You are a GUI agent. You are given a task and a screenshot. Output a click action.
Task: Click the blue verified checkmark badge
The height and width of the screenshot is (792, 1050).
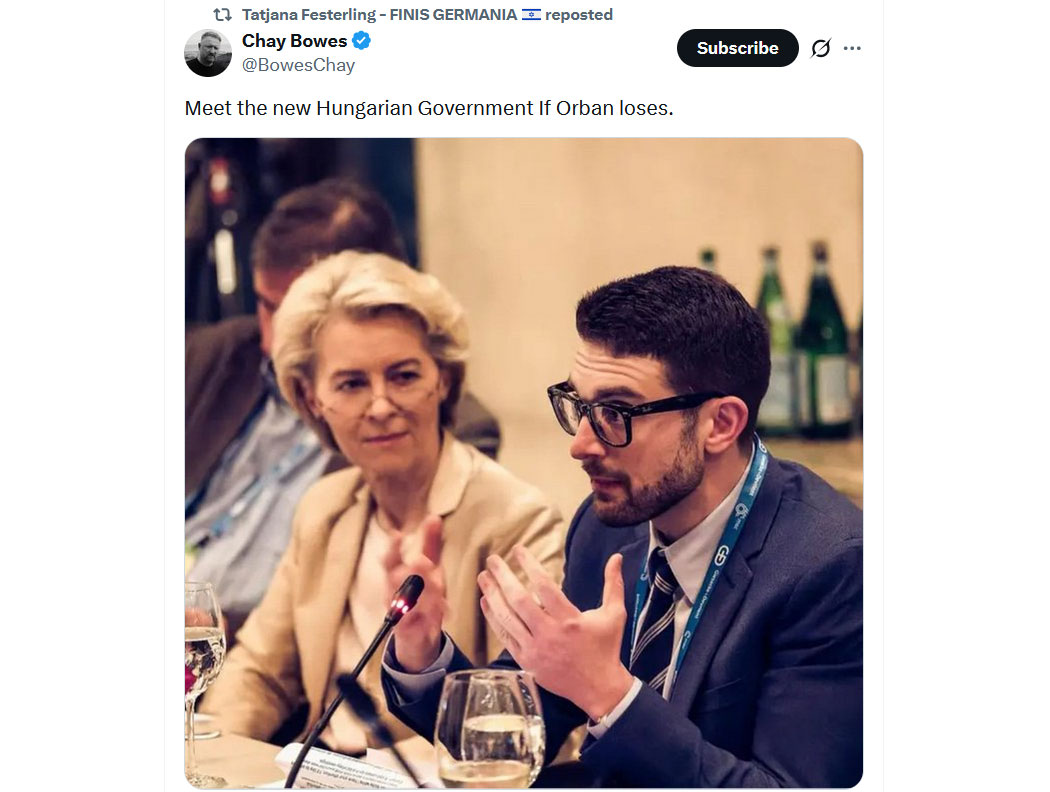[x=362, y=41]
